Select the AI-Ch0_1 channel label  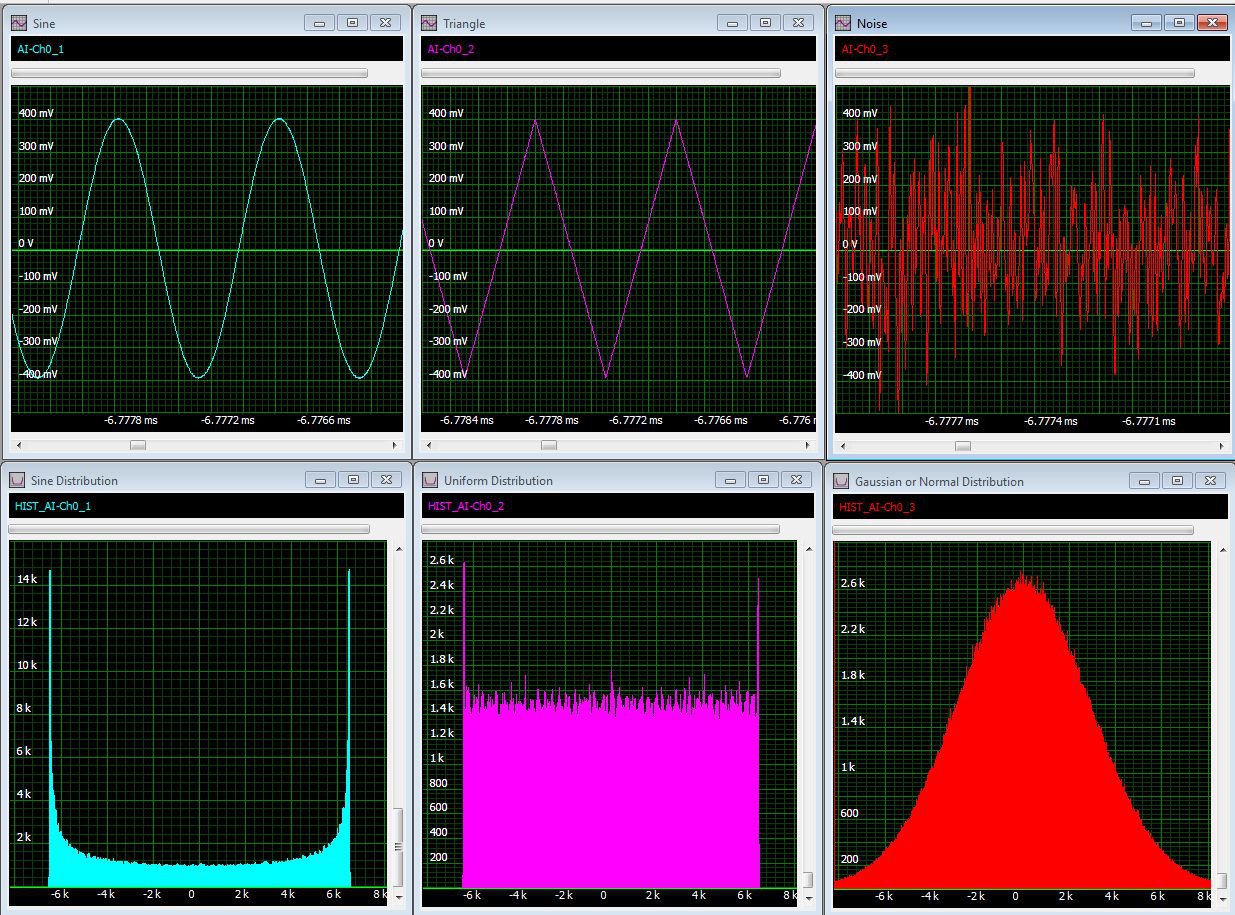click(x=41, y=47)
